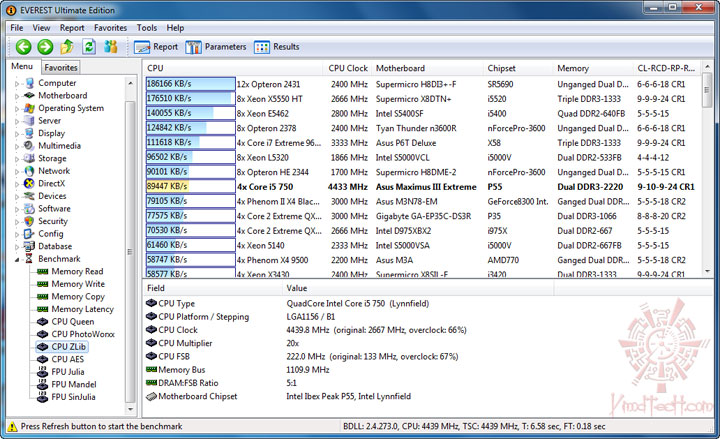
Task: Click the Value column header
Action: click(417, 288)
